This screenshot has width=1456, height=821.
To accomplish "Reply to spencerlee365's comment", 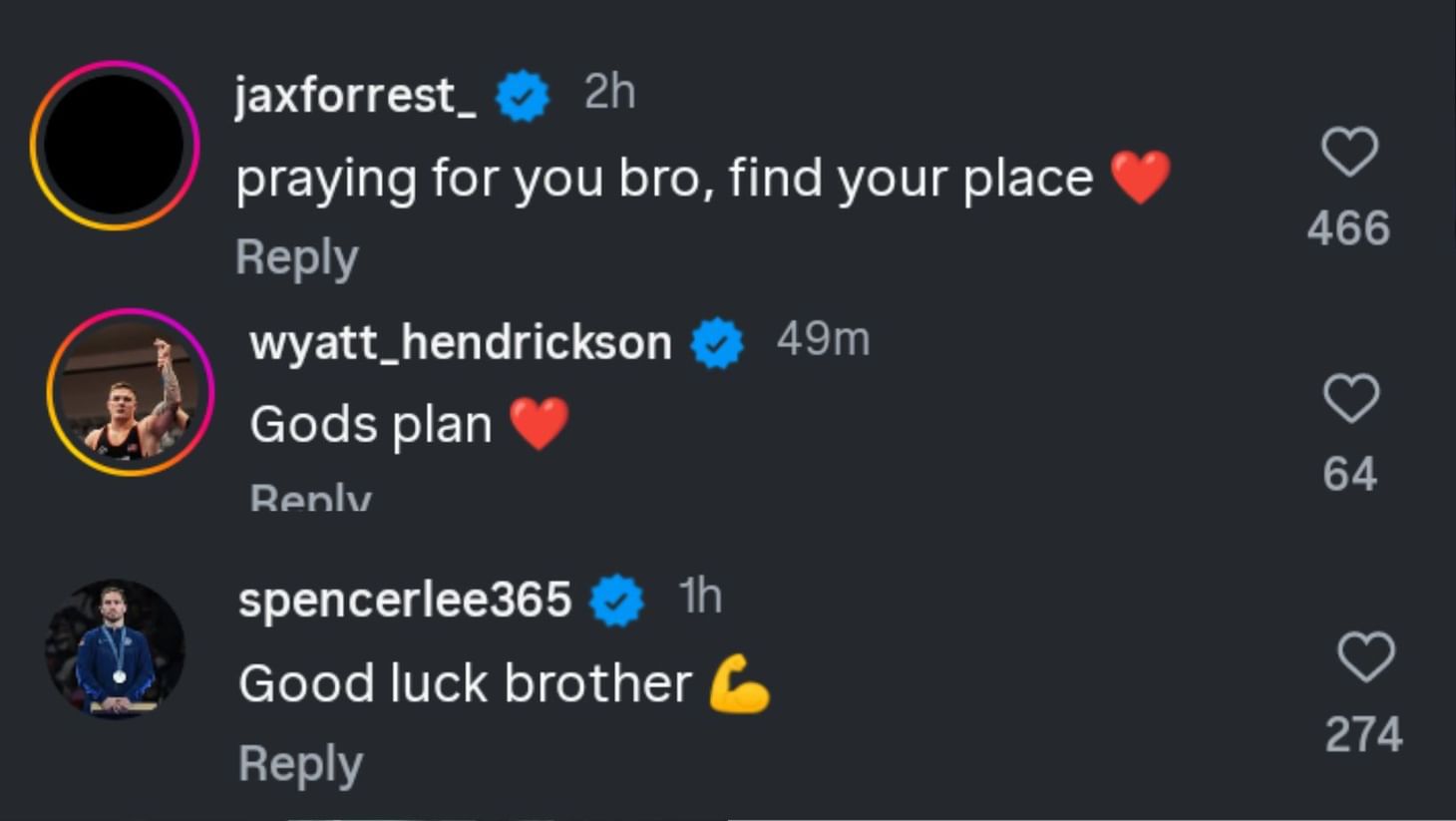I will [299, 762].
